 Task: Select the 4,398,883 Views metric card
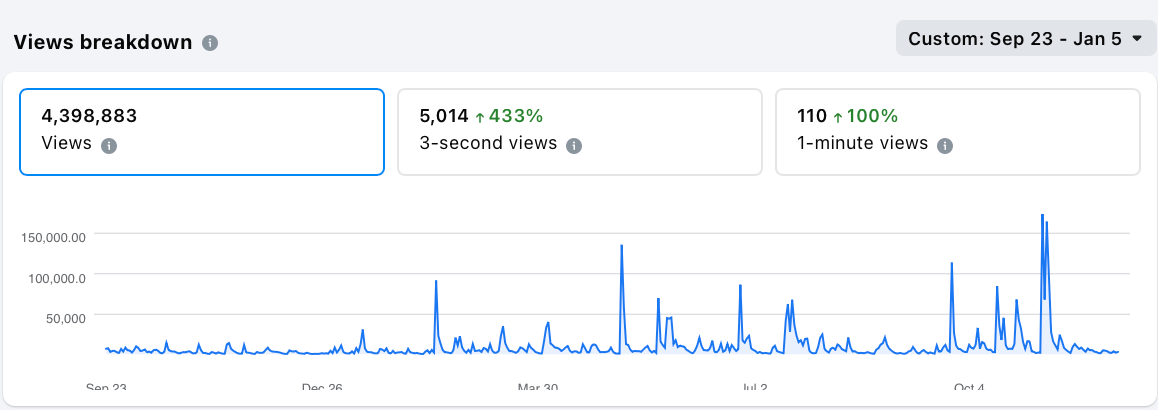[x=202, y=132]
